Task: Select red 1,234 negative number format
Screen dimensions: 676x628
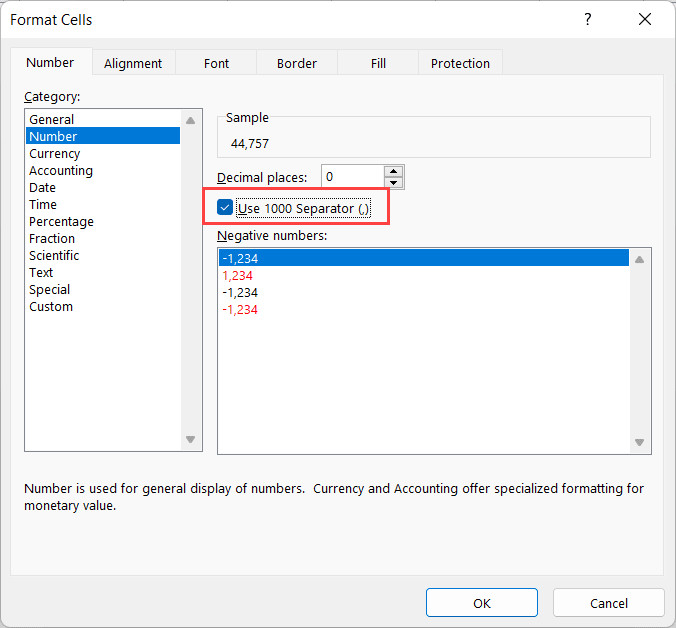Action: pyautogui.click(x=238, y=275)
